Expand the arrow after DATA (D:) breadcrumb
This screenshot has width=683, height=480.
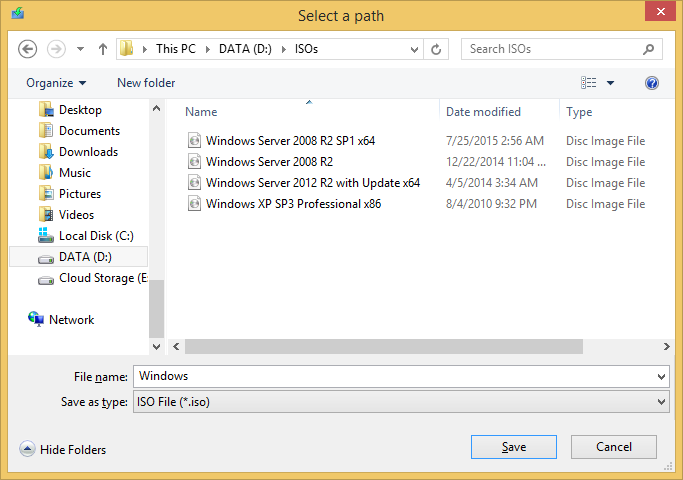point(284,49)
